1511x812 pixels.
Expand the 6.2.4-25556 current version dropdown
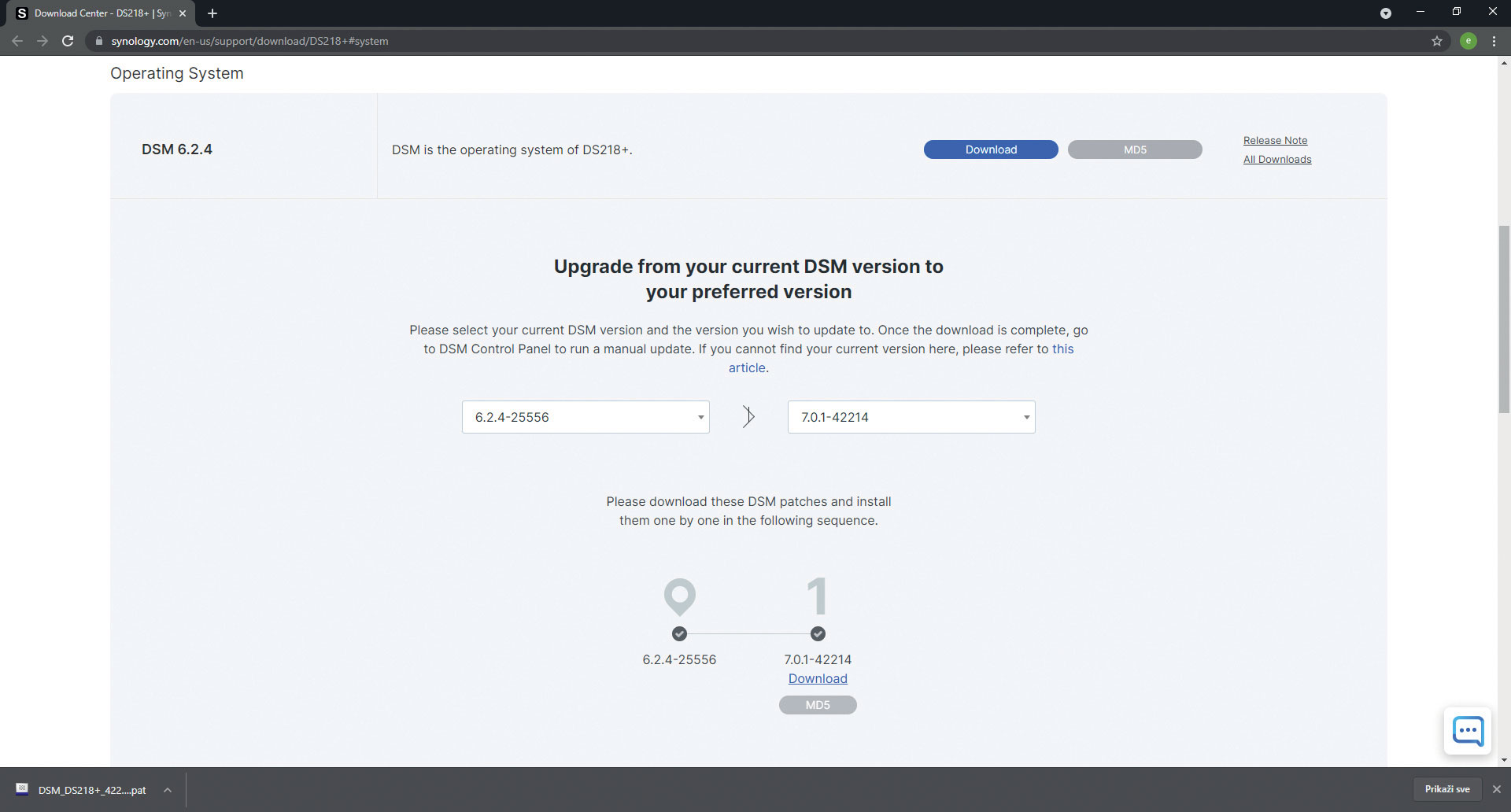pyautogui.click(x=586, y=417)
